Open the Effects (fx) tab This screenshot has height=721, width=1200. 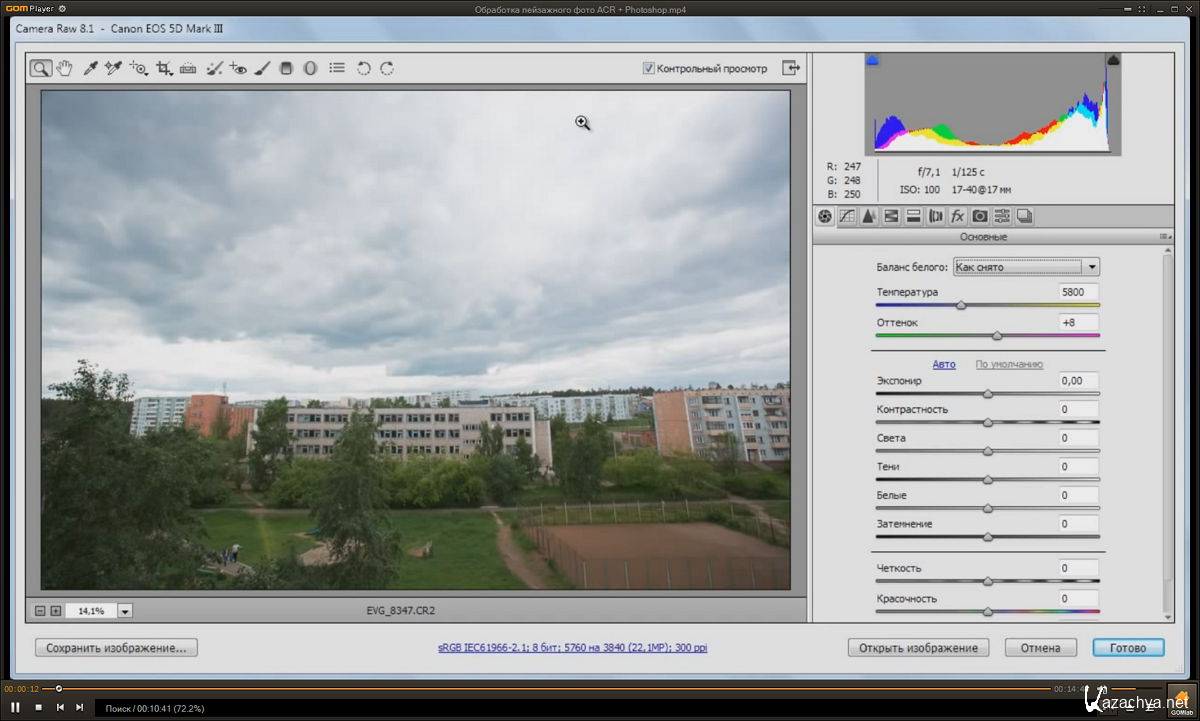click(x=957, y=216)
